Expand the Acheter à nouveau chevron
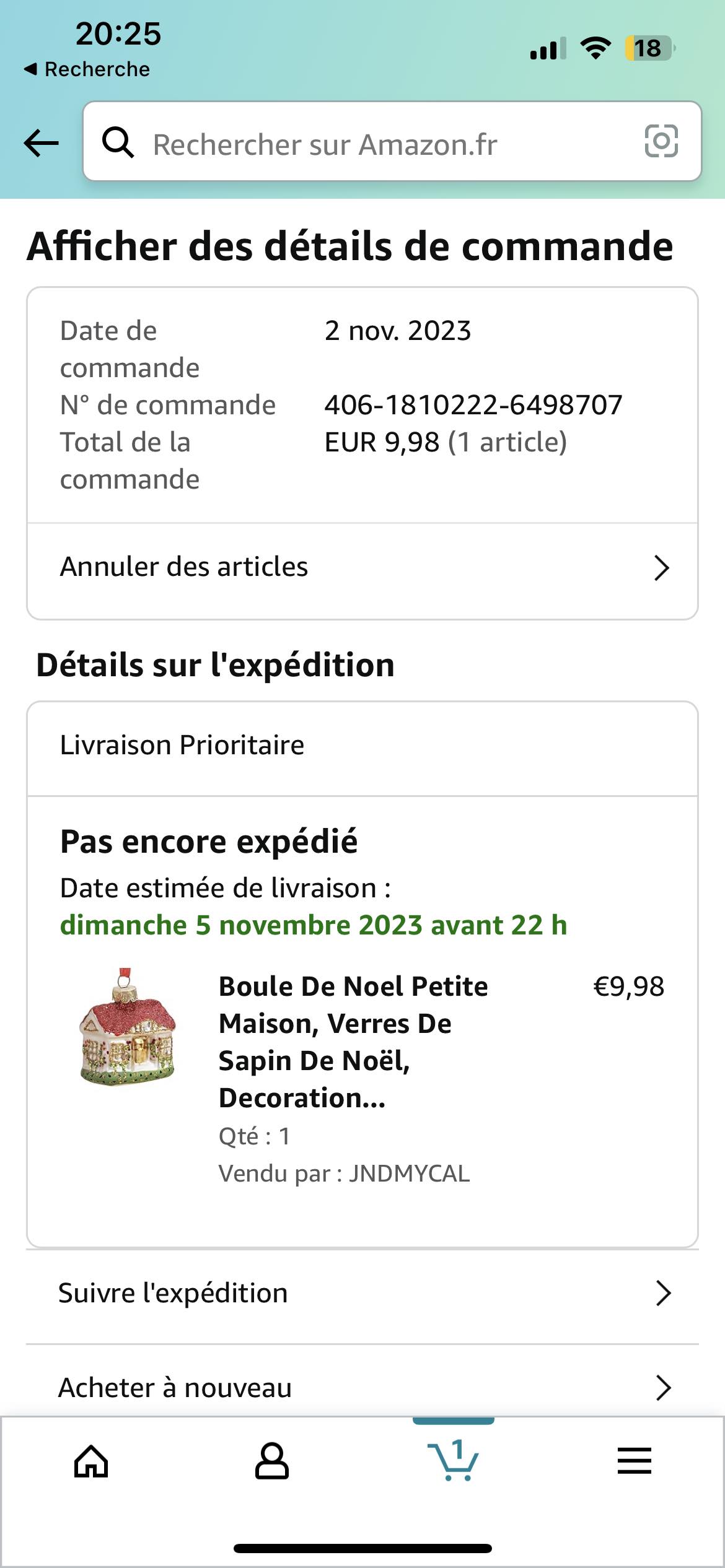 click(663, 1388)
